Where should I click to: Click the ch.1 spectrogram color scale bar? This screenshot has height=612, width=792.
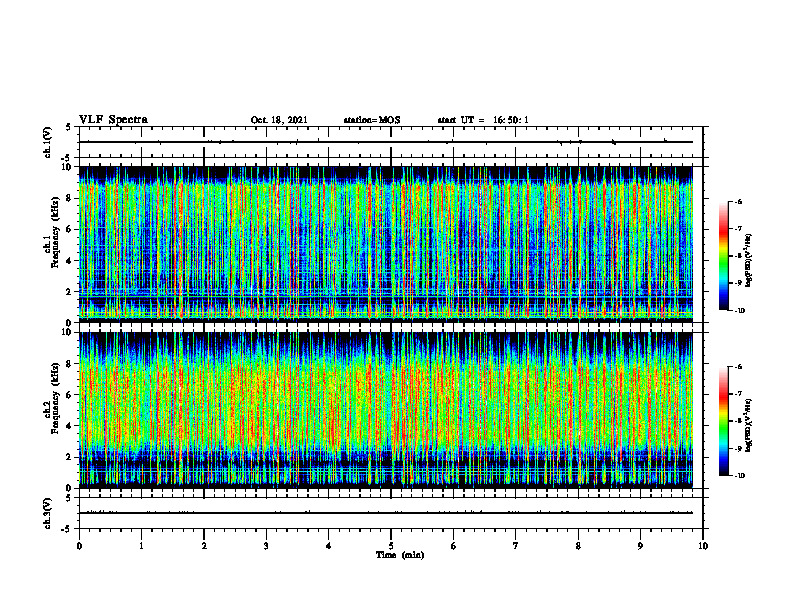click(723, 256)
